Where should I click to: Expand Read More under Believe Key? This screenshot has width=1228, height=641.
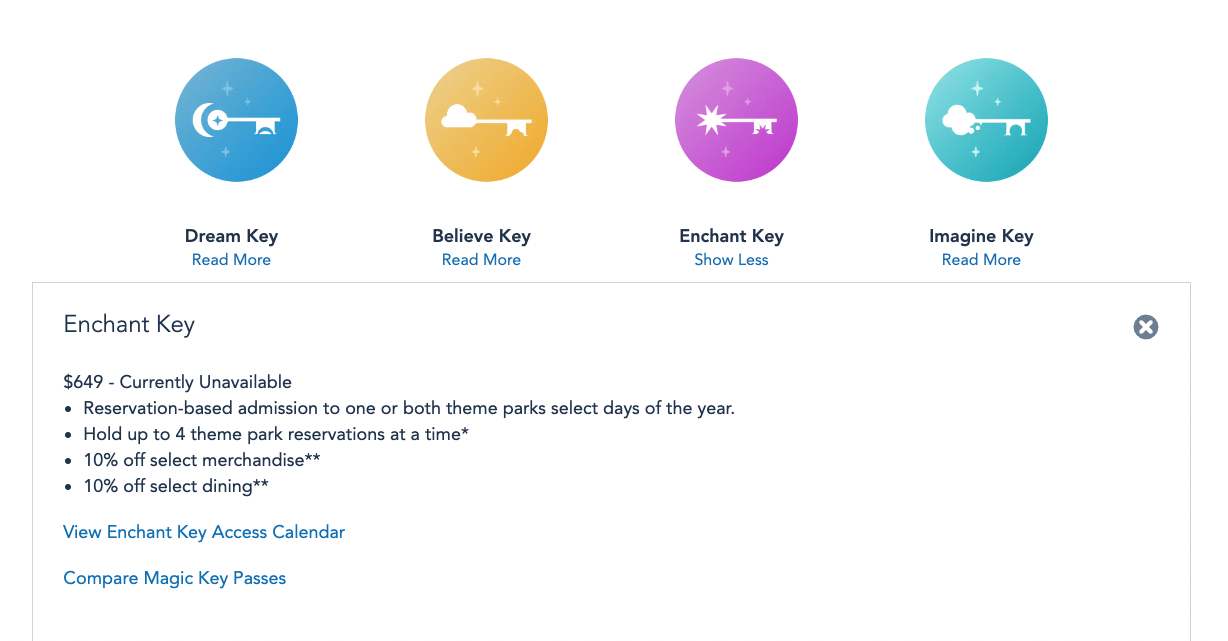481,260
